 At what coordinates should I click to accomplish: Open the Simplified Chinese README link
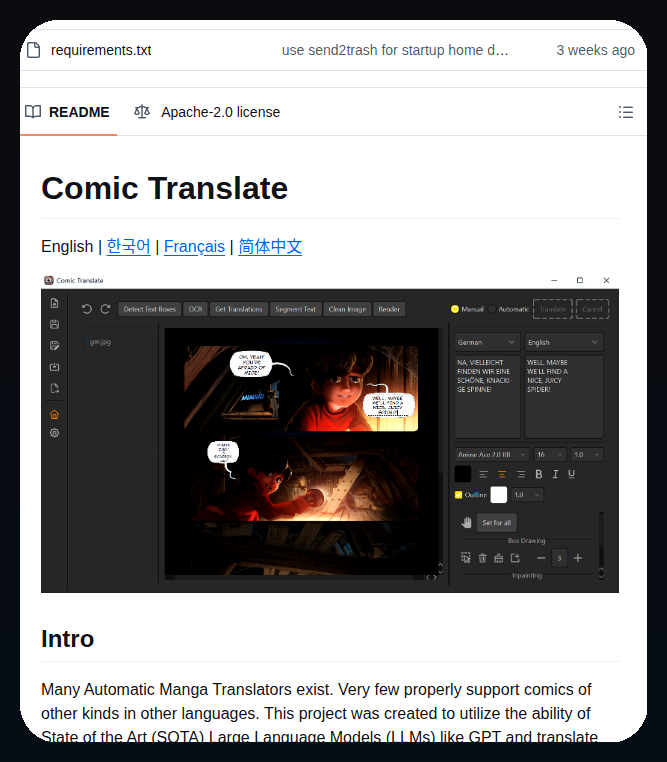270,246
